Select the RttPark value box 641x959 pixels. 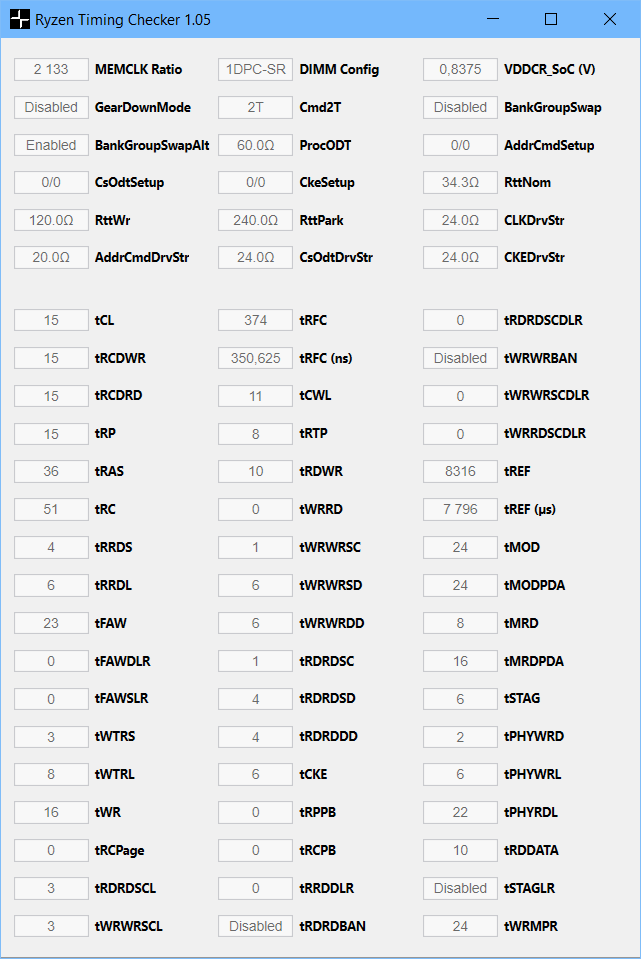tap(255, 220)
